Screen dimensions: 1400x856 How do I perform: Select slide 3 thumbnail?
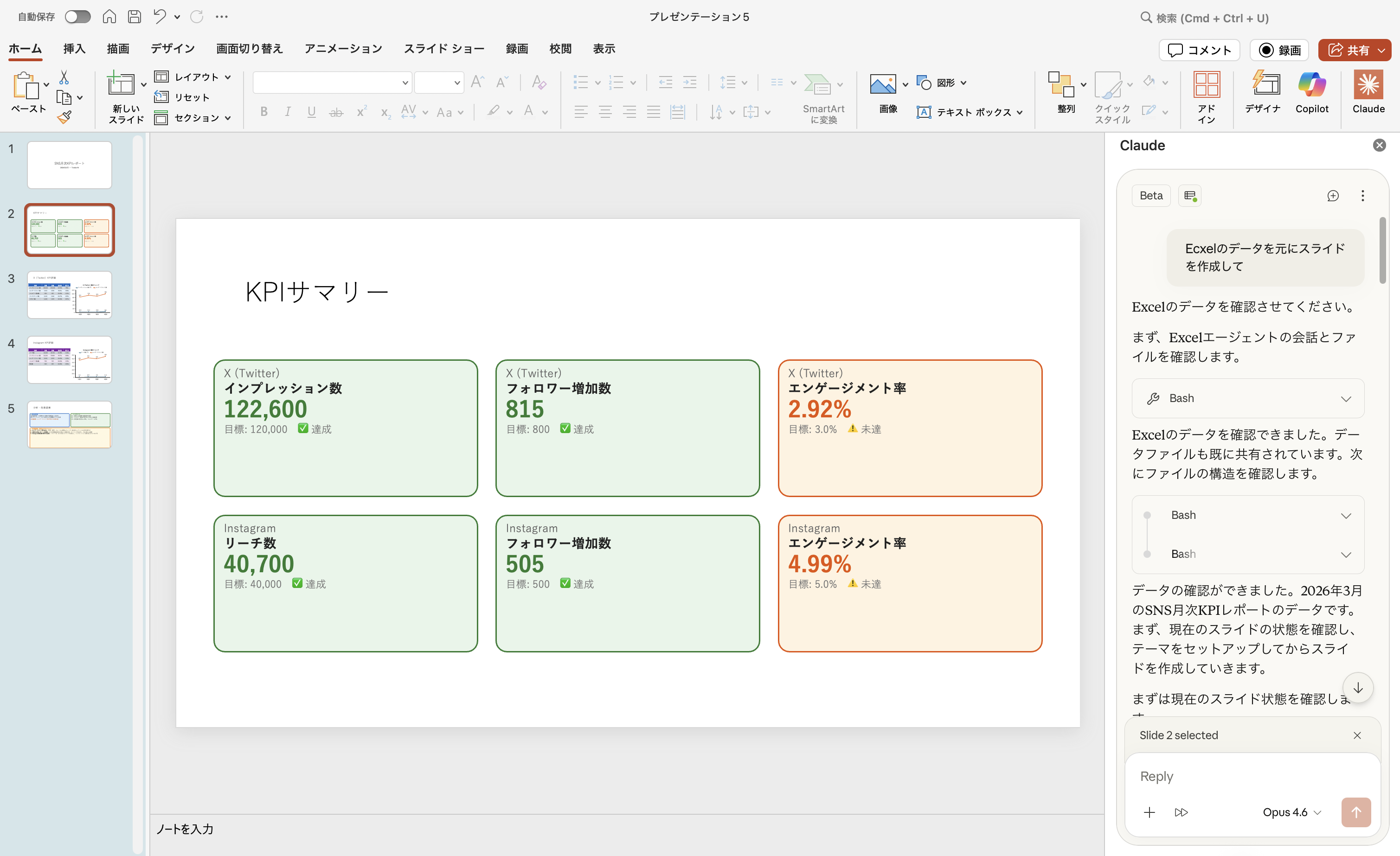coord(69,295)
